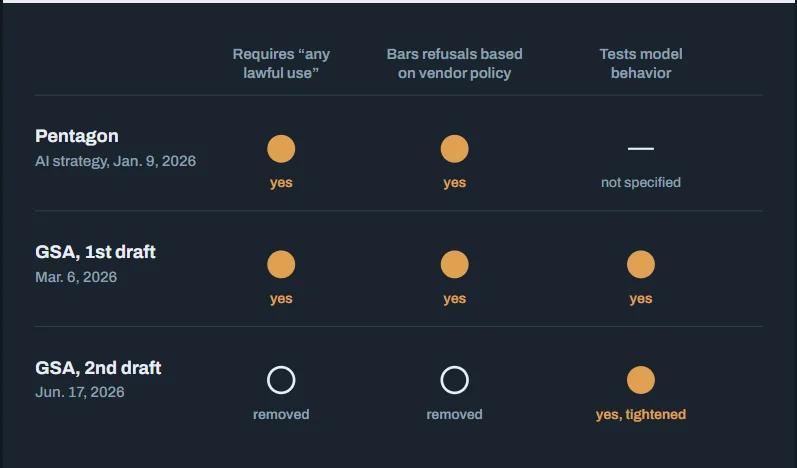Select the "GSA, 2nd draft" row title
The image size is (797, 468).
click(x=98, y=368)
